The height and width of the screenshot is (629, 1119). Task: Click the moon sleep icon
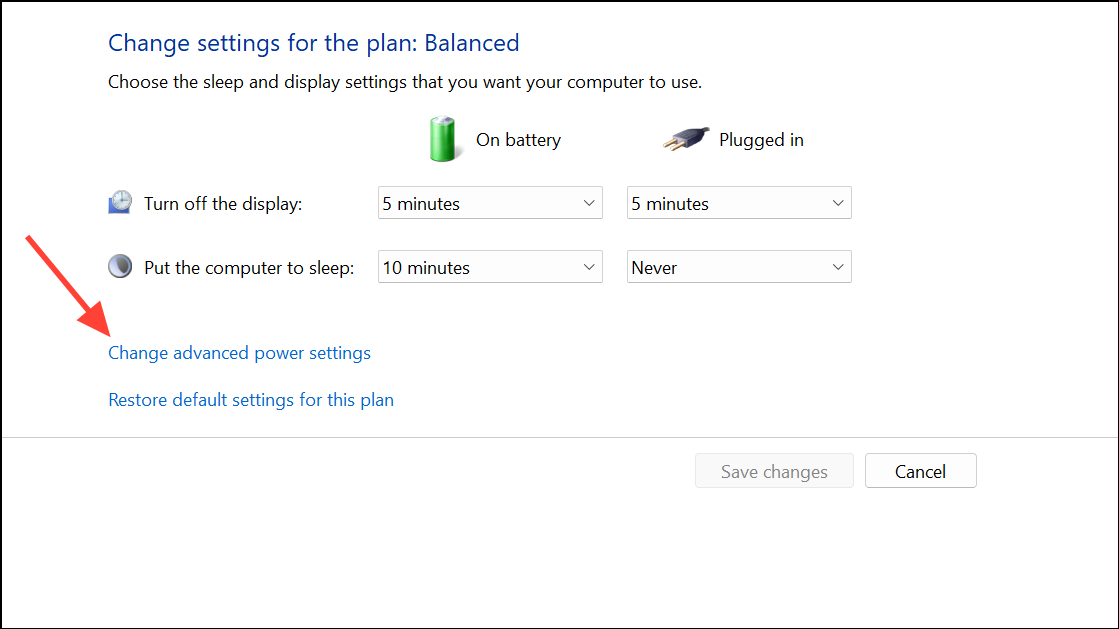(120, 267)
